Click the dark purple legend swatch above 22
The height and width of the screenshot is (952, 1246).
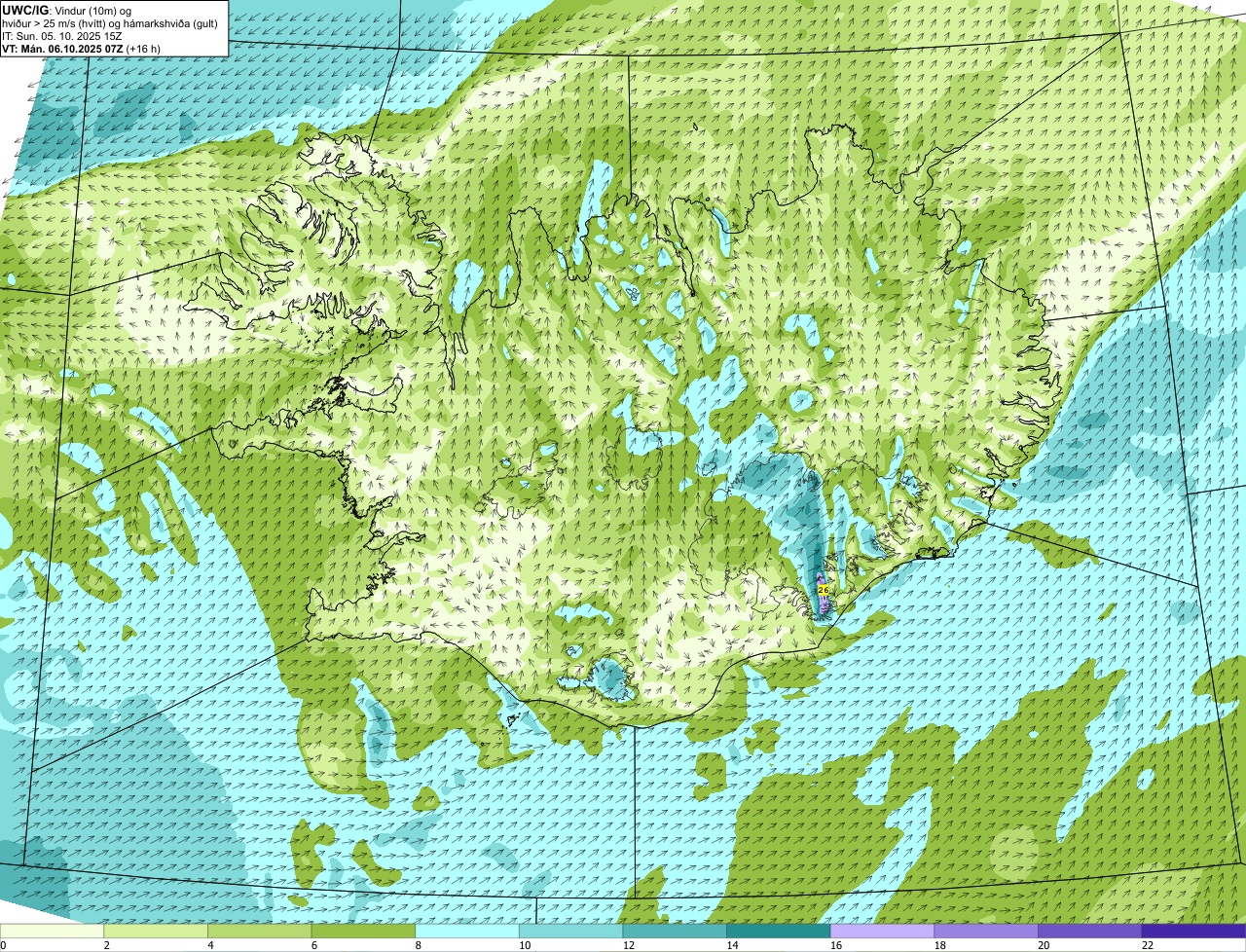pos(1193,931)
